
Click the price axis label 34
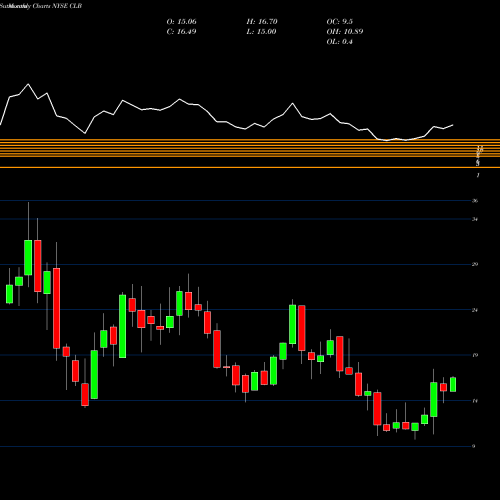pyautogui.click(x=475, y=219)
